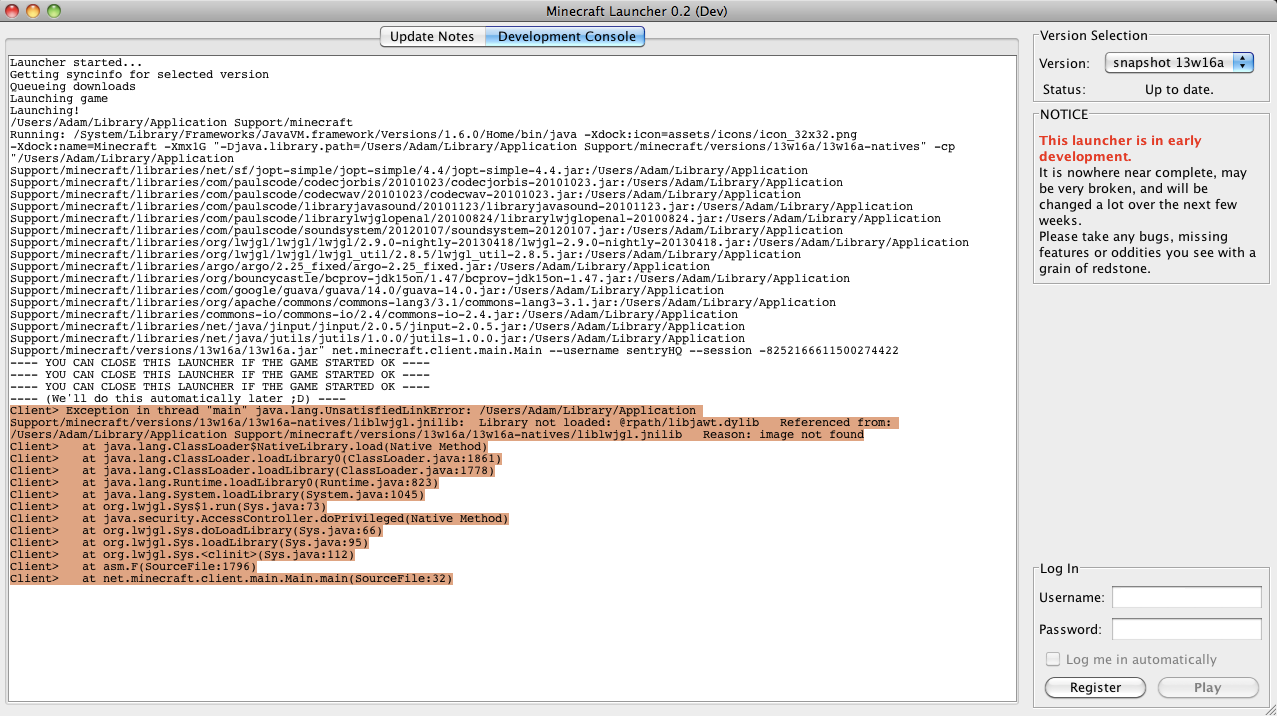Click the Username input field
The image size is (1280, 716).
click(x=1187, y=597)
